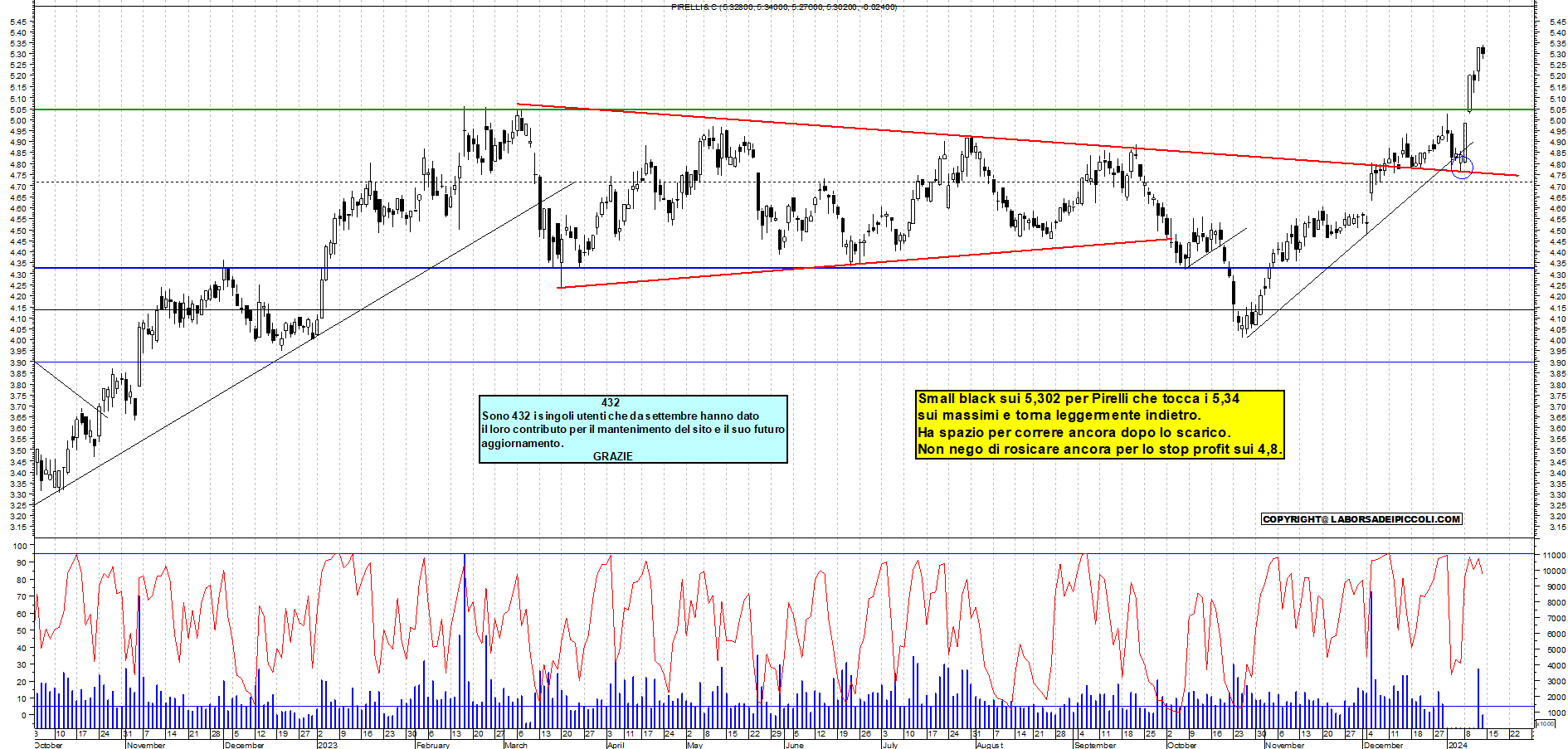Viewport: 1568px width, 749px height.
Task: Click the lower red ascending trendline
Action: pos(864,264)
